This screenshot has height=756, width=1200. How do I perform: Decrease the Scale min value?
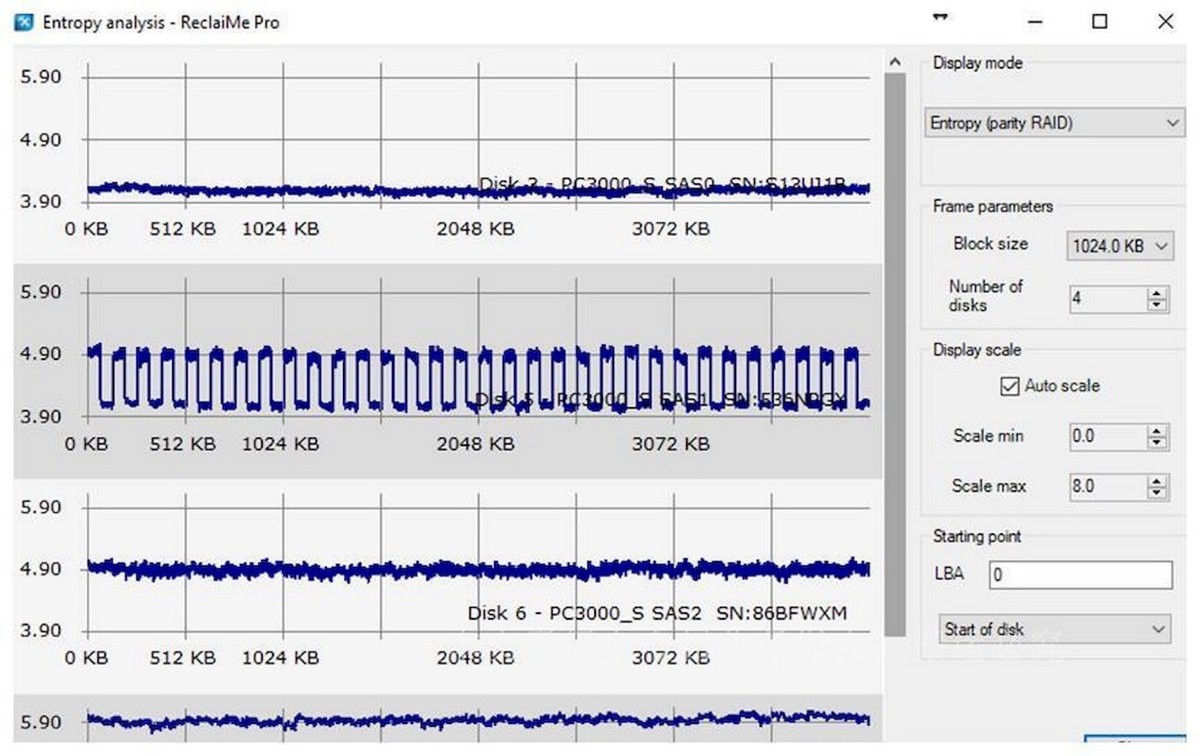coord(1158,442)
